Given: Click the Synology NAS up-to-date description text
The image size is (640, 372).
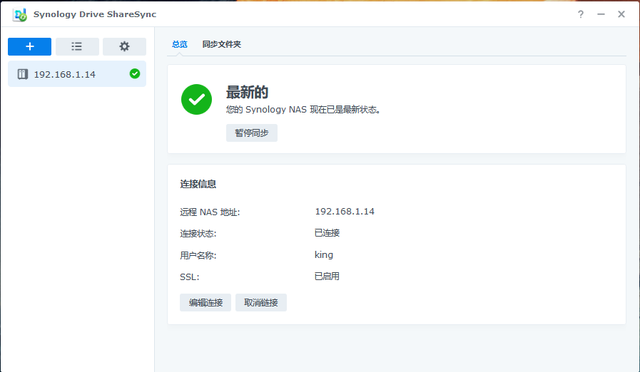Looking at the screenshot, I should [x=303, y=109].
